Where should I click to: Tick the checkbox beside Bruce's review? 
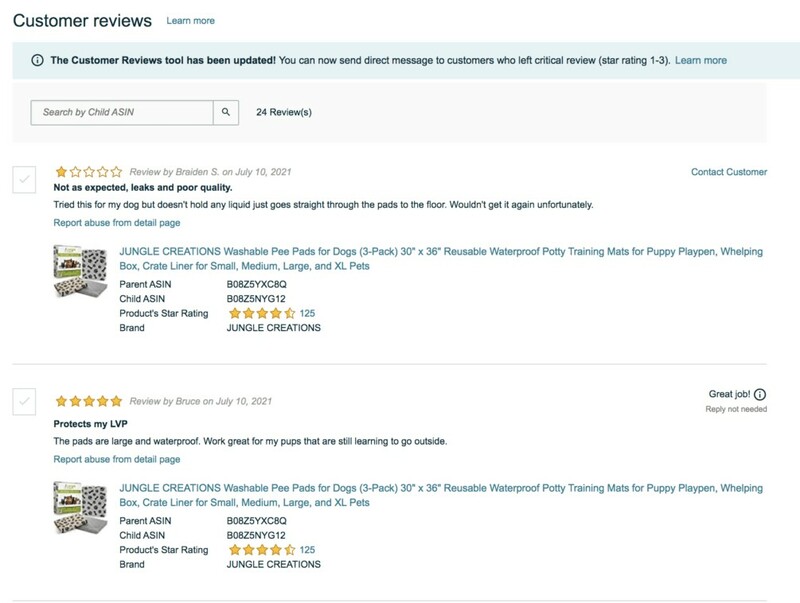pos(25,402)
